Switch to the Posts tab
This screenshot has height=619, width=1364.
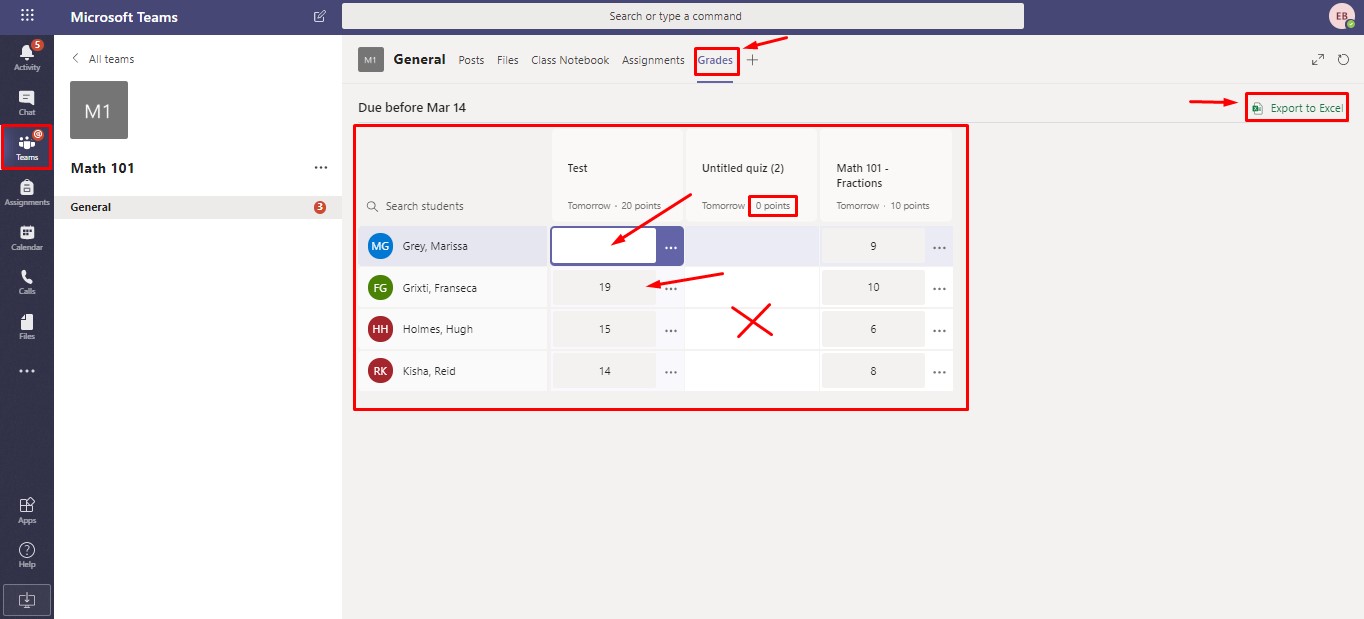[471, 60]
